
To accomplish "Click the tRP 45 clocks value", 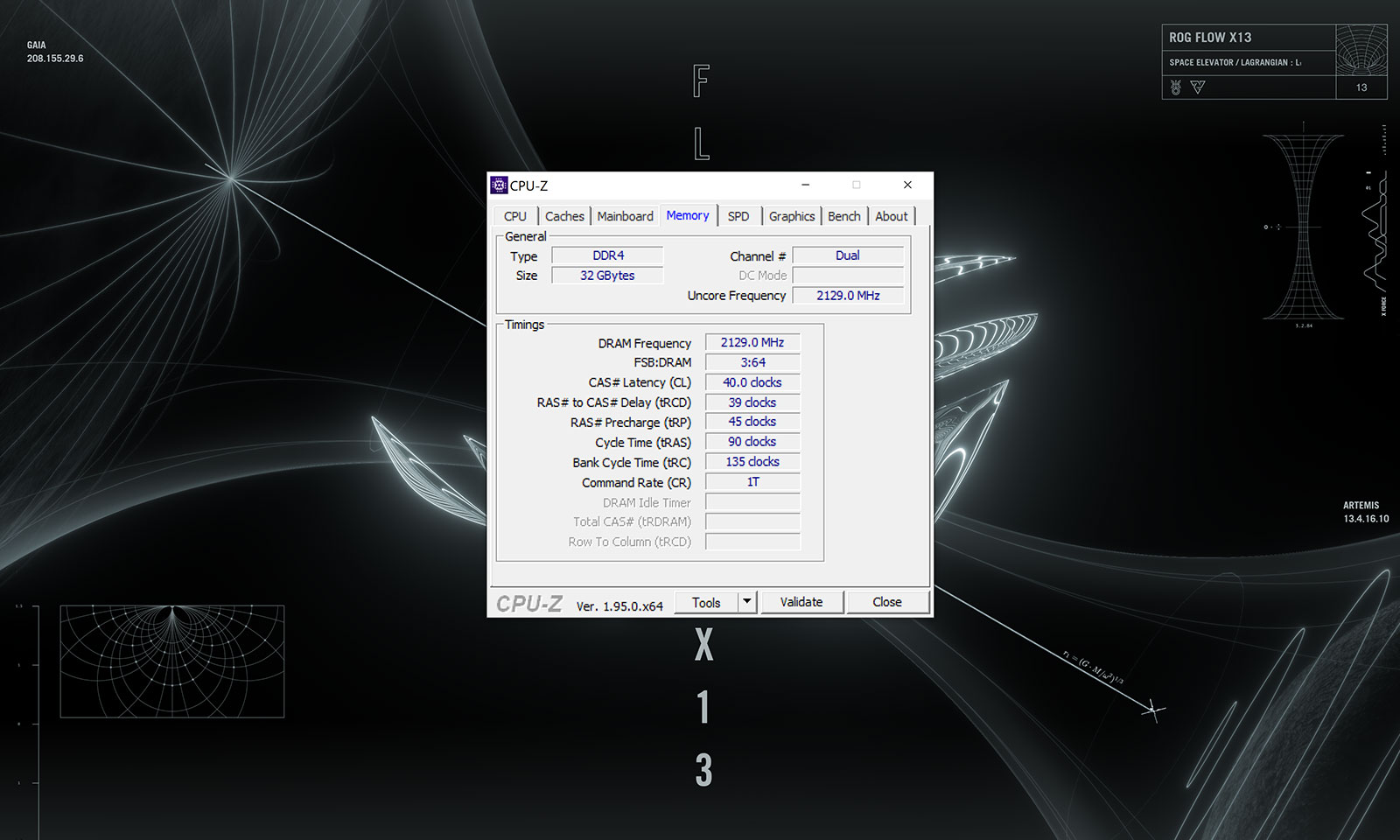I will click(x=752, y=422).
